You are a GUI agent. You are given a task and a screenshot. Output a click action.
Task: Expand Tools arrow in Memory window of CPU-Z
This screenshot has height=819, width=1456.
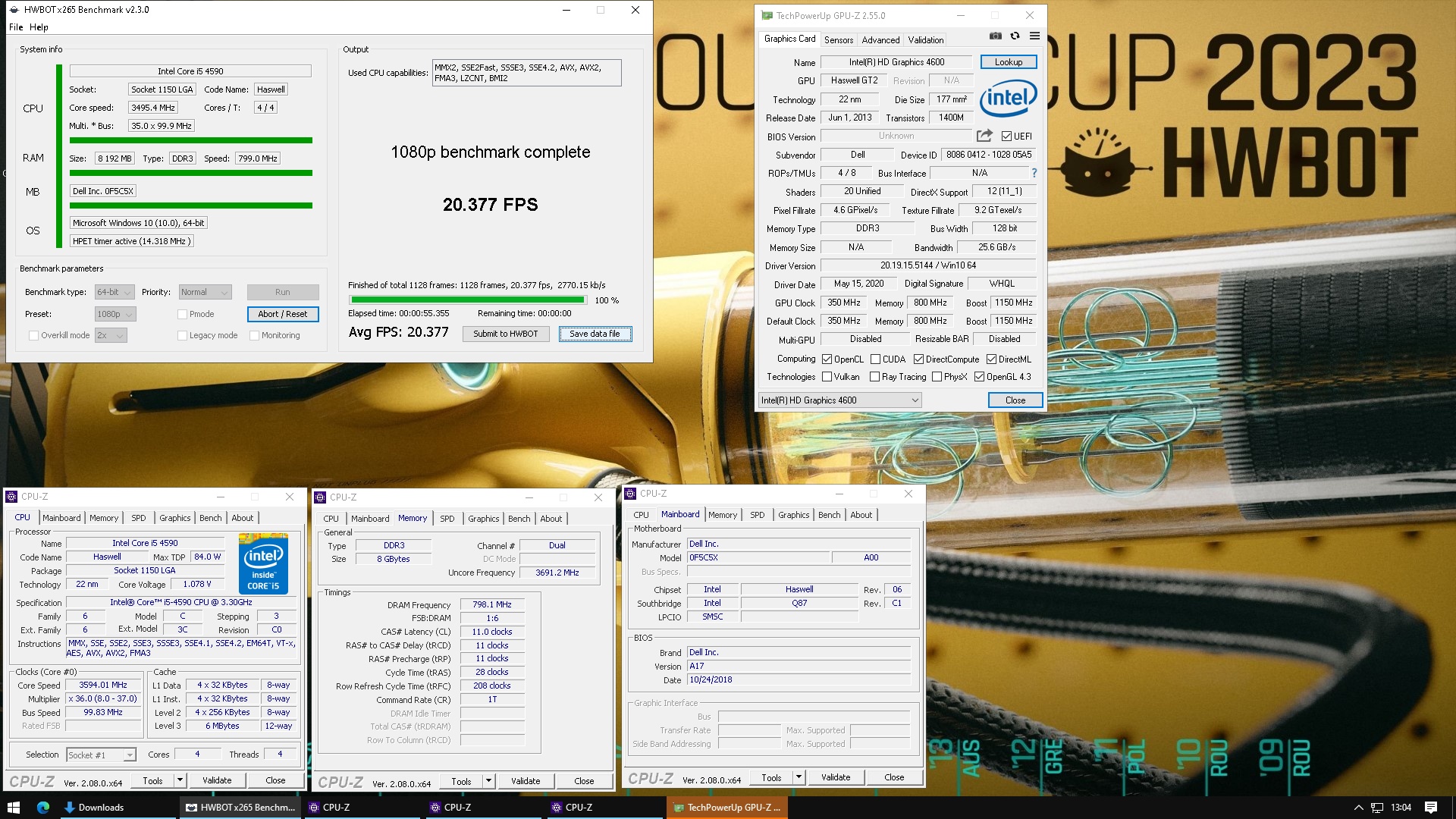click(x=488, y=780)
